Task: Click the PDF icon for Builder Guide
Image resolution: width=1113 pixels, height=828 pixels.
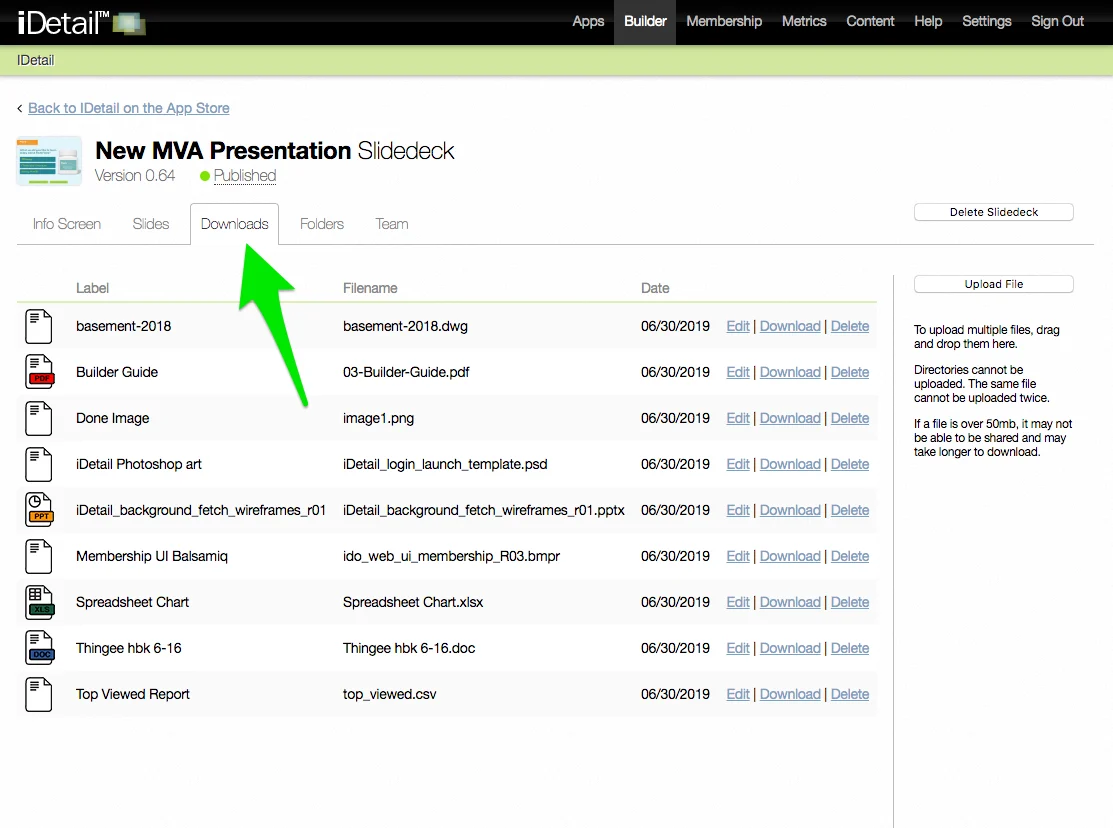Action: click(x=39, y=372)
